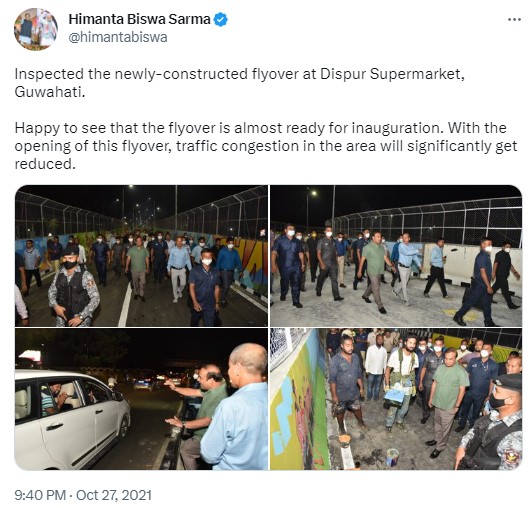
Task: Click the Himanta Biswa Sarma display name
Action: (139, 19)
